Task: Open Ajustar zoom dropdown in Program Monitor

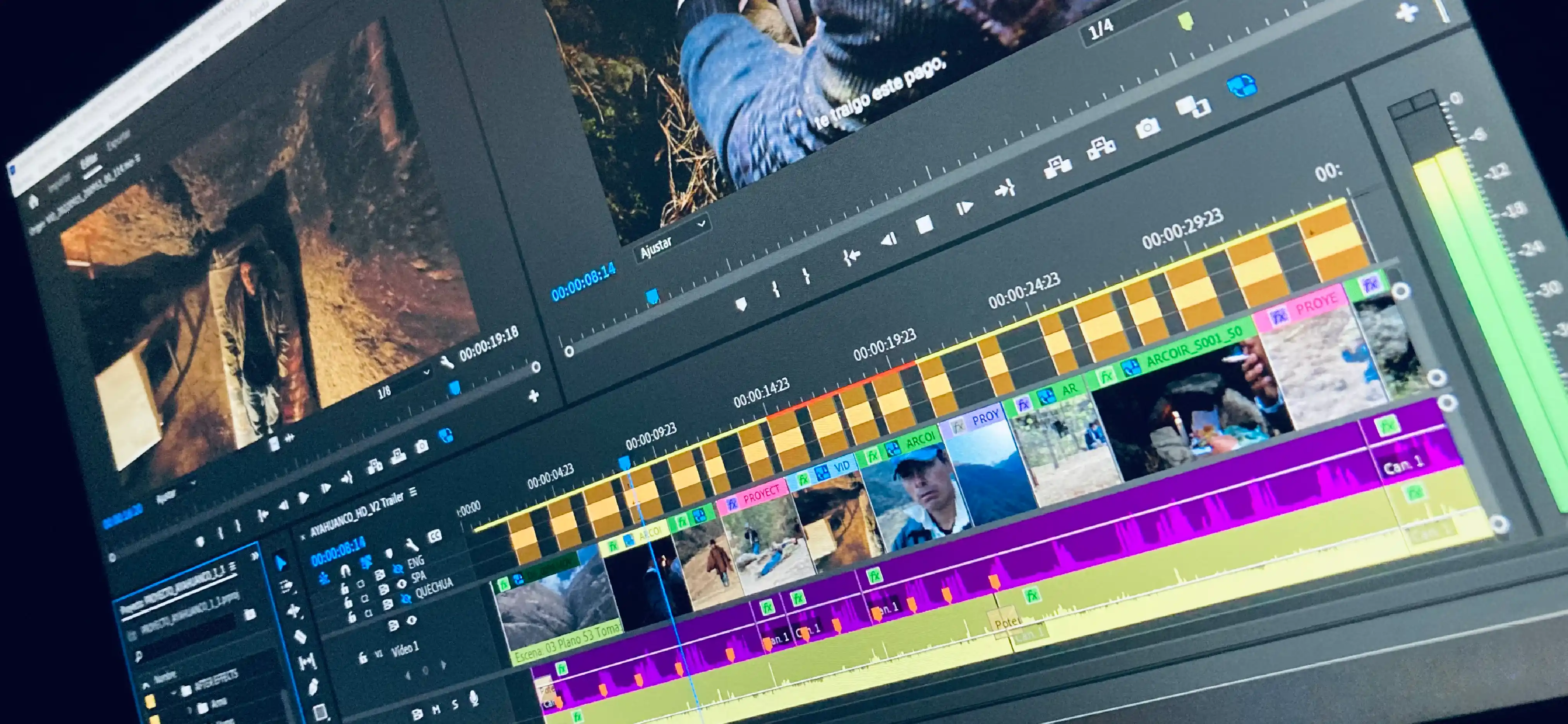Action: coord(672,237)
